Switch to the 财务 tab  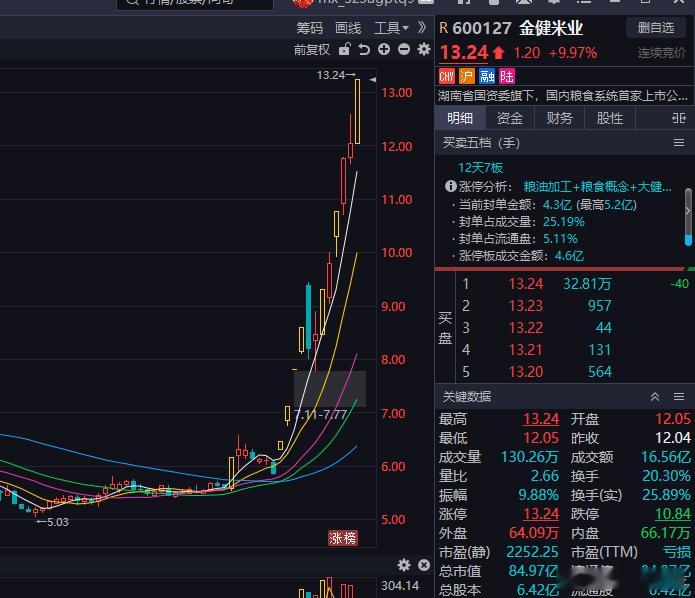tap(559, 118)
